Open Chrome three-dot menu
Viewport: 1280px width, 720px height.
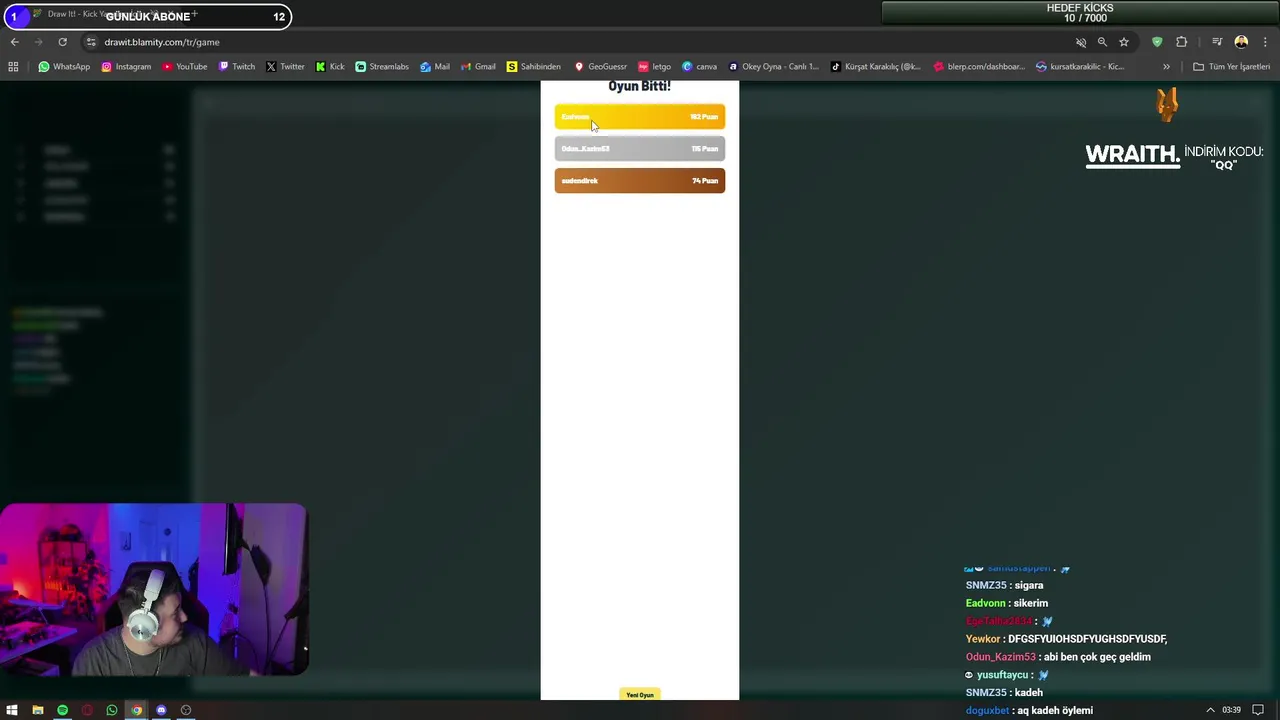[x=1265, y=42]
